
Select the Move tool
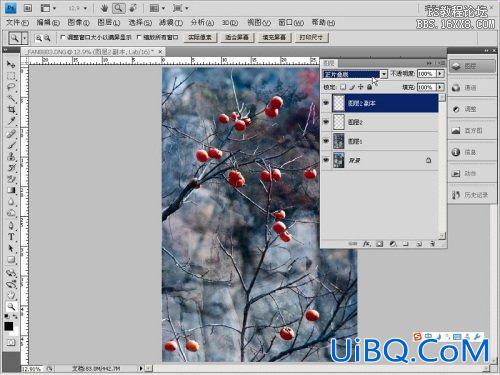pos(11,64)
